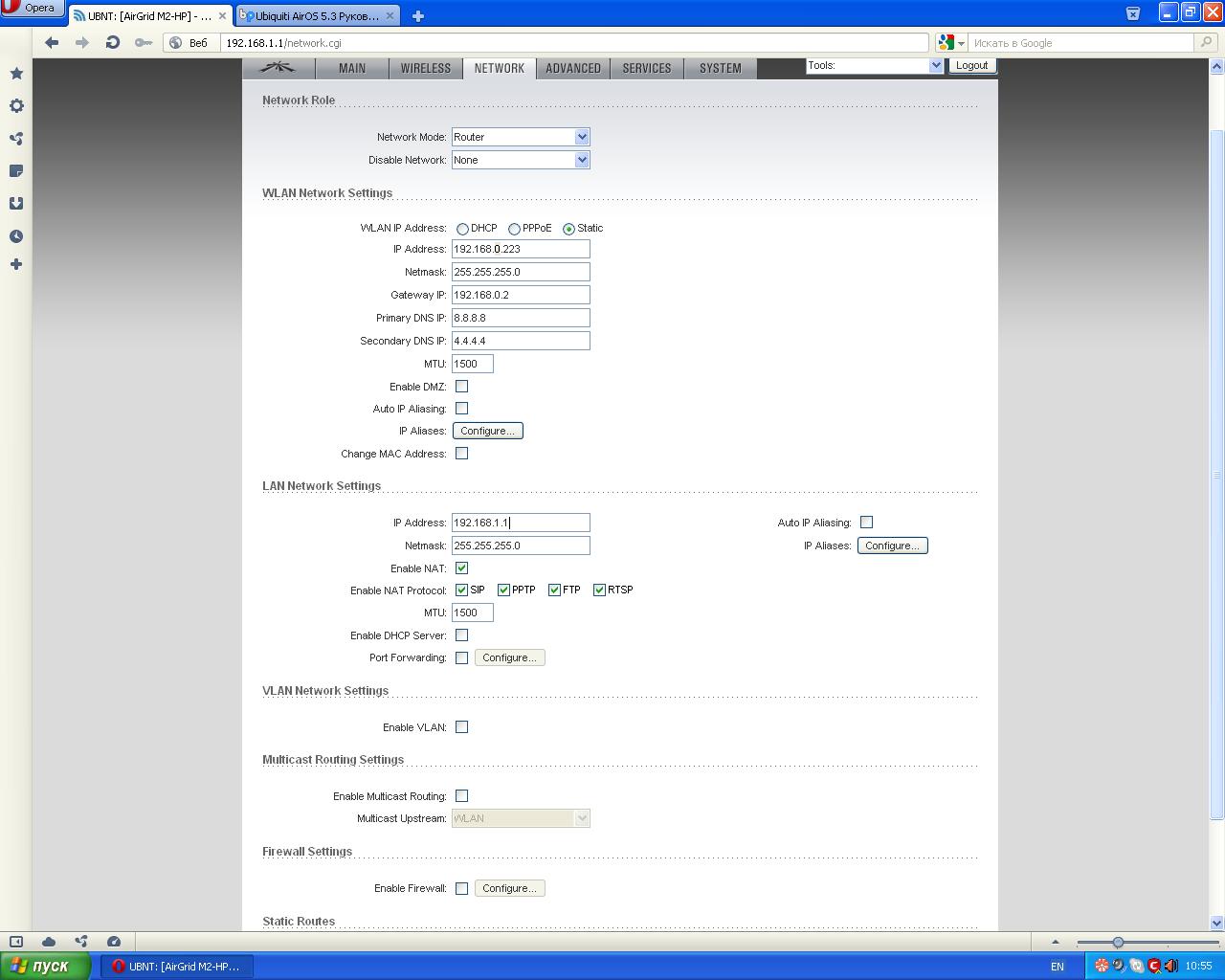The height and width of the screenshot is (980, 1225).
Task: Open the Start menu (пуск)
Action: coord(46,966)
